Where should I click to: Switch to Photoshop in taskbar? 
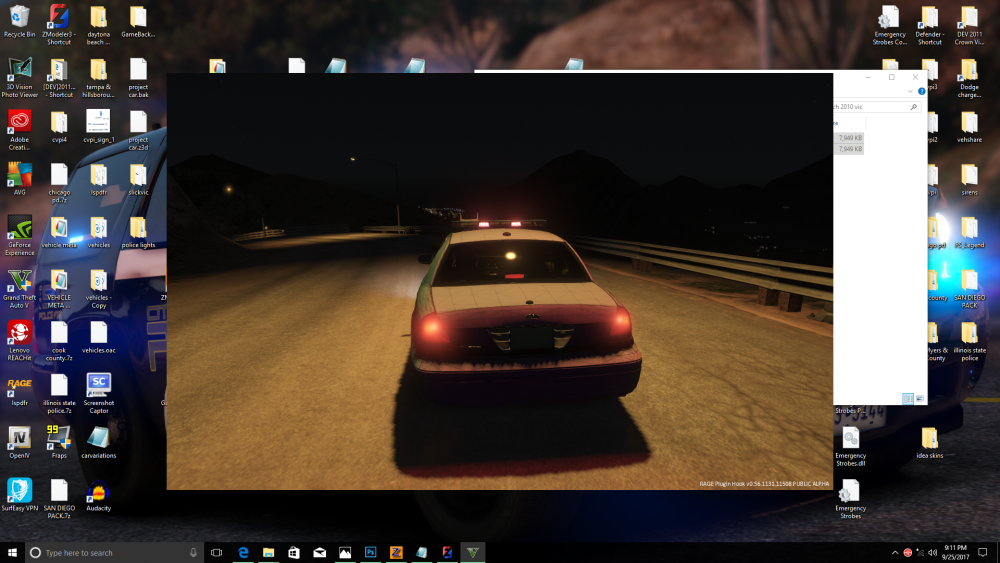click(x=371, y=552)
